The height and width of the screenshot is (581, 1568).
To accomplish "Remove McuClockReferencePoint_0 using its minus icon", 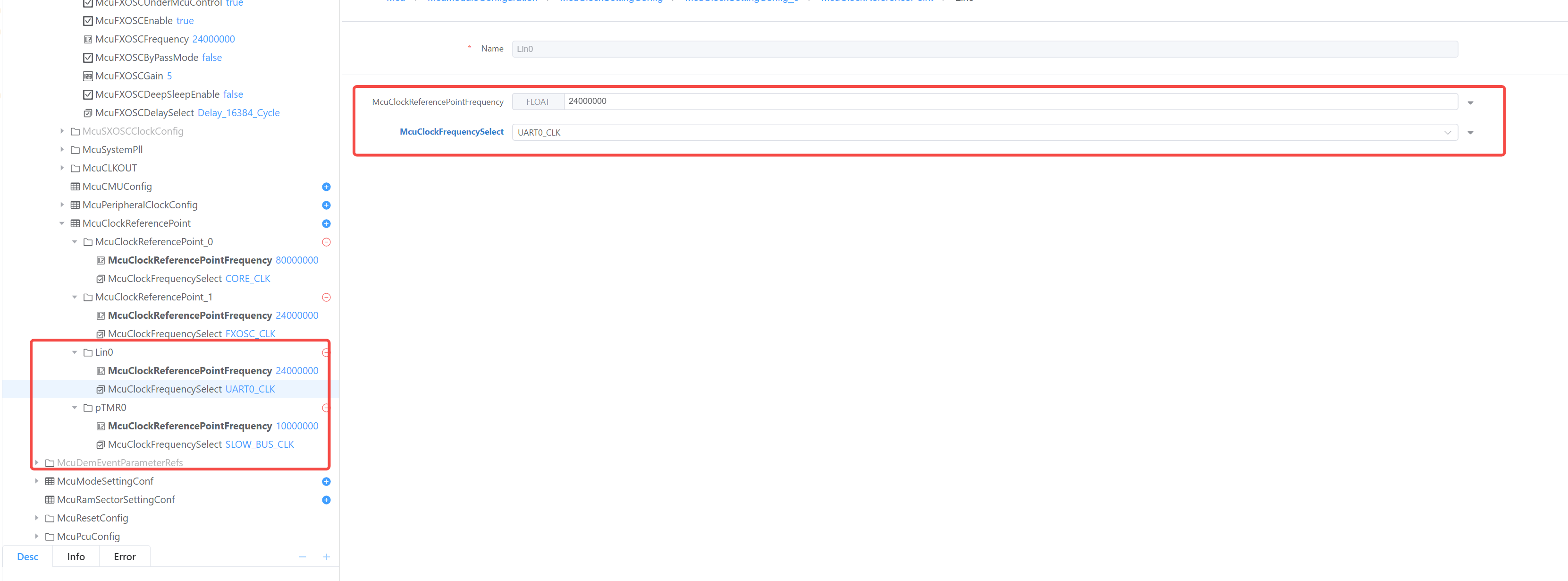I will coord(326,242).
